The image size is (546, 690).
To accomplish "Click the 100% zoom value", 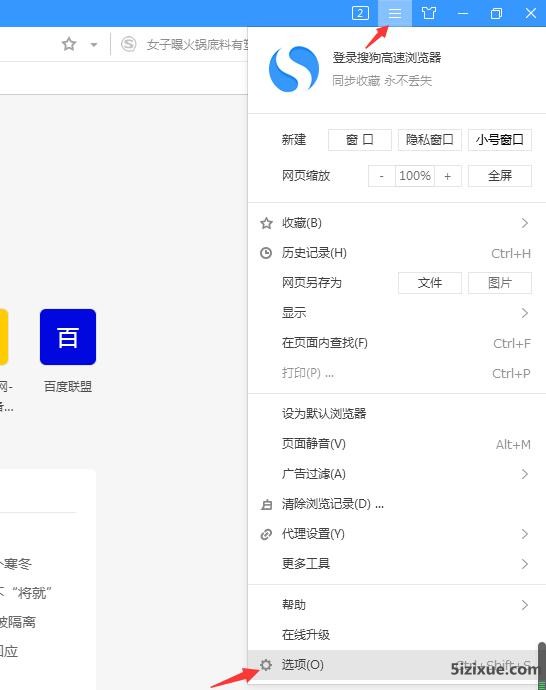I will [414, 176].
